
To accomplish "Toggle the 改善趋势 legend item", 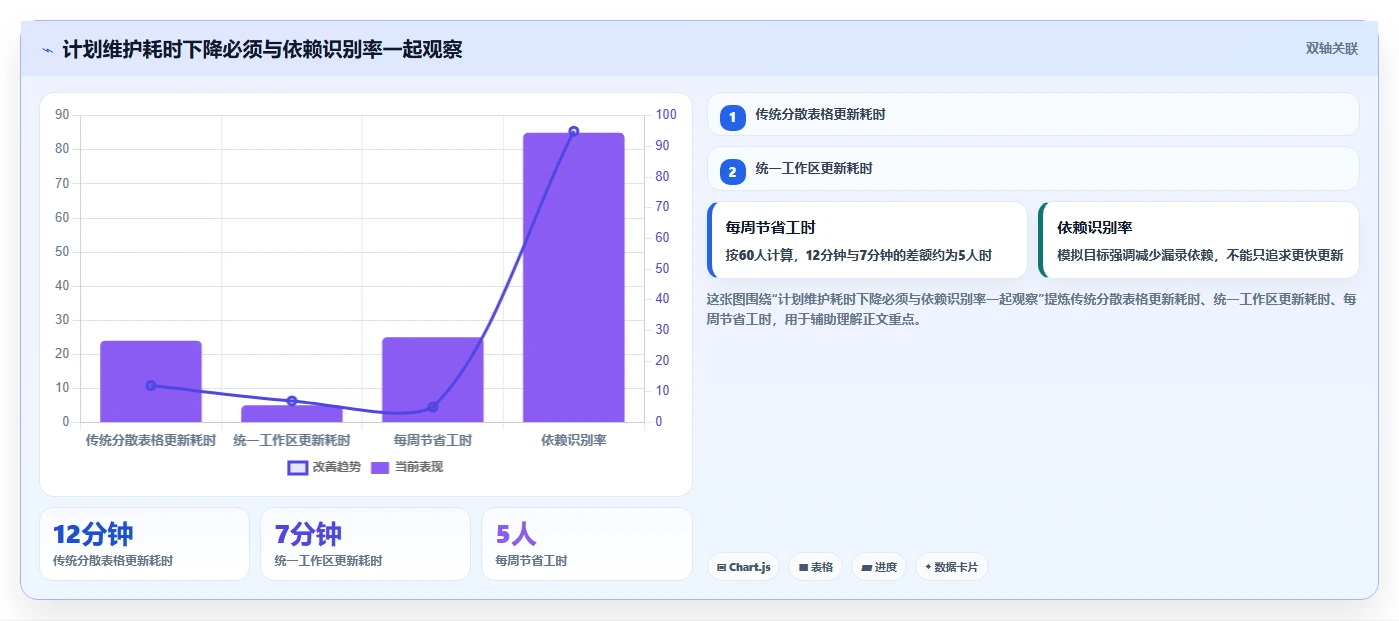I will point(323,467).
